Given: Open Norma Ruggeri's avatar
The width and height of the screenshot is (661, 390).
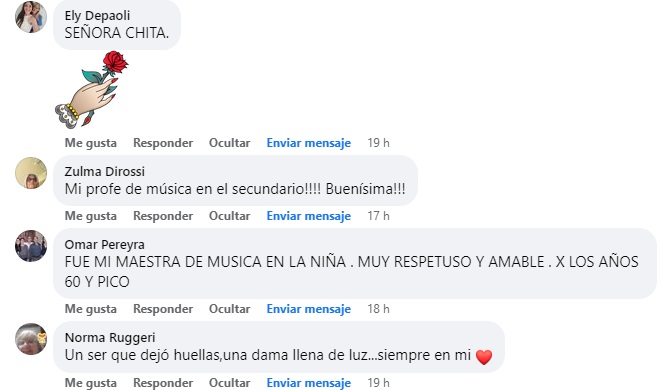Looking at the screenshot, I should pyautogui.click(x=31, y=339).
